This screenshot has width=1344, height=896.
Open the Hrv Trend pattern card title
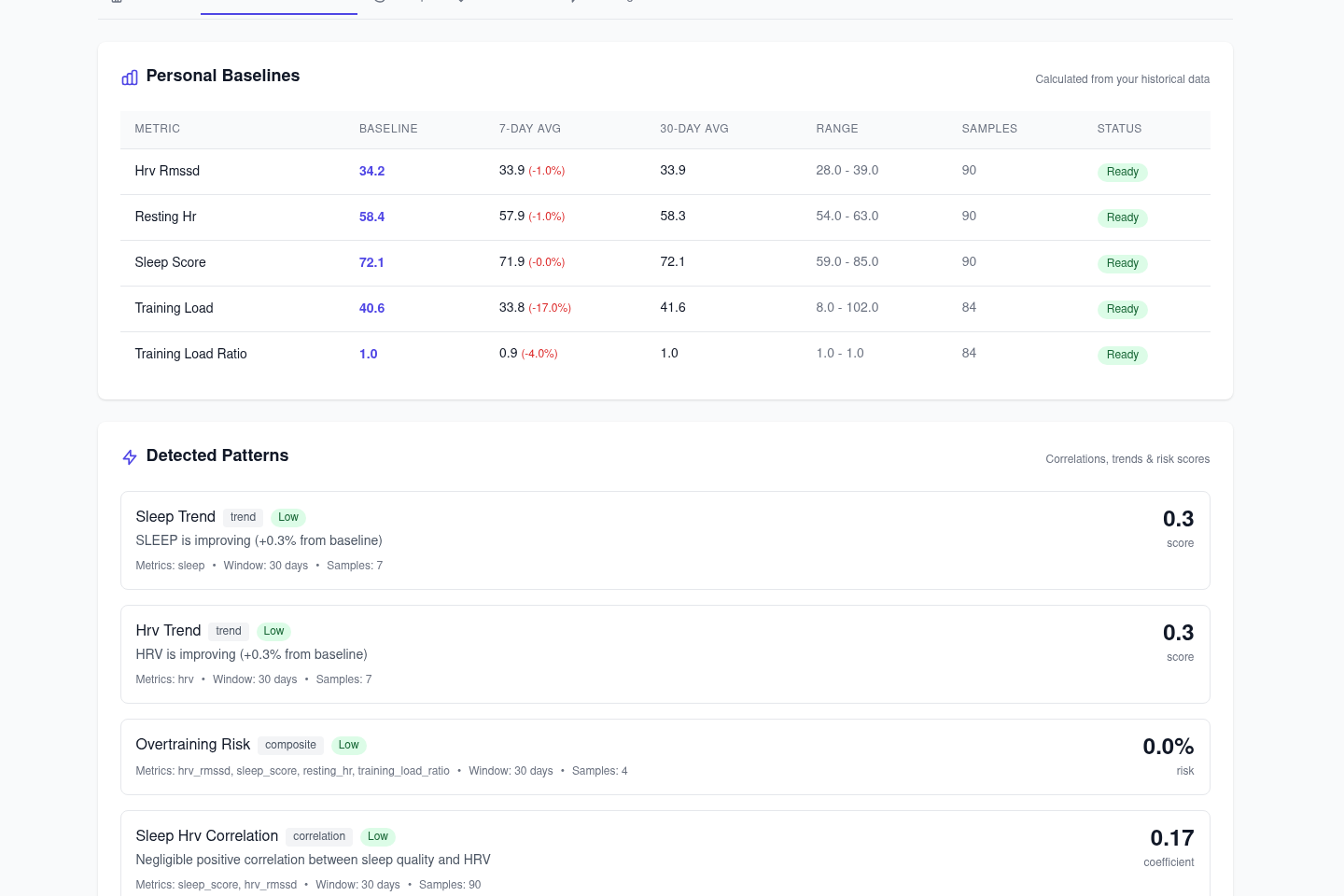point(168,631)
